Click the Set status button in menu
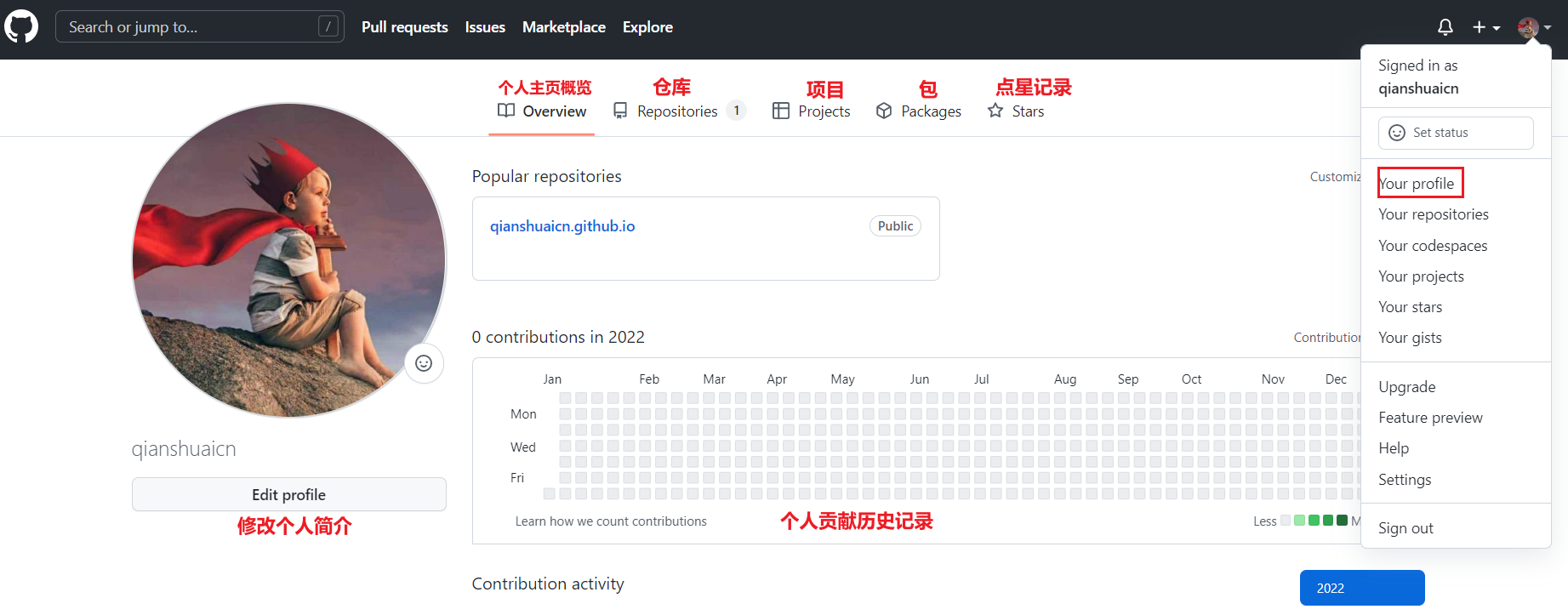Image resolution: width=1568 pixels, height=615 pixels. tap(1456, 133)
